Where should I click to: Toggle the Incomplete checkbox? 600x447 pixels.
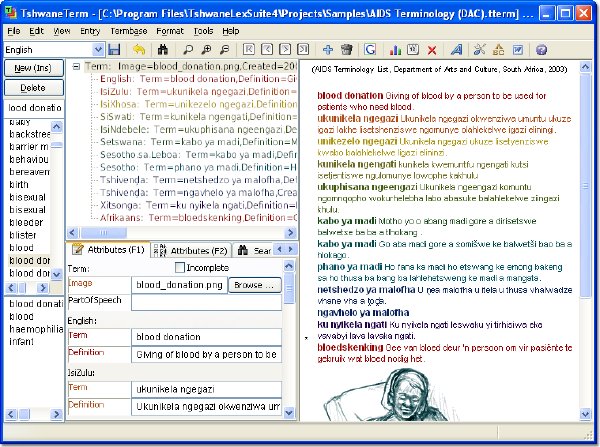179,268
